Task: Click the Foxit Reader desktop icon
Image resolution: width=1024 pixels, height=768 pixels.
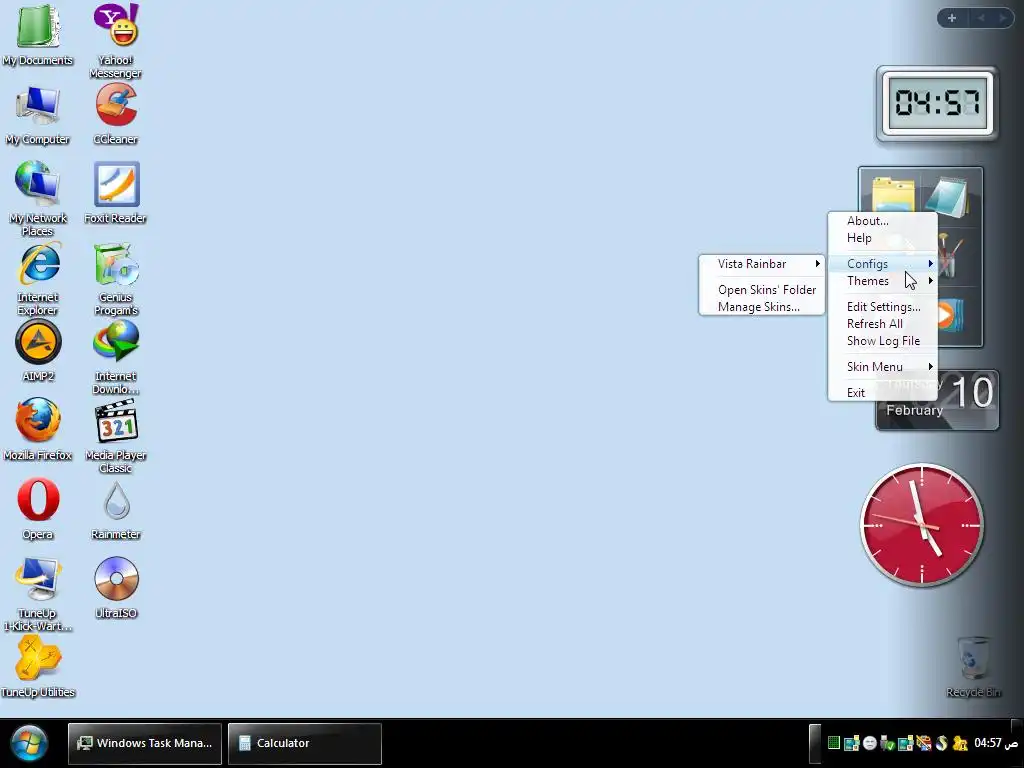Action: tap(116, 193)
